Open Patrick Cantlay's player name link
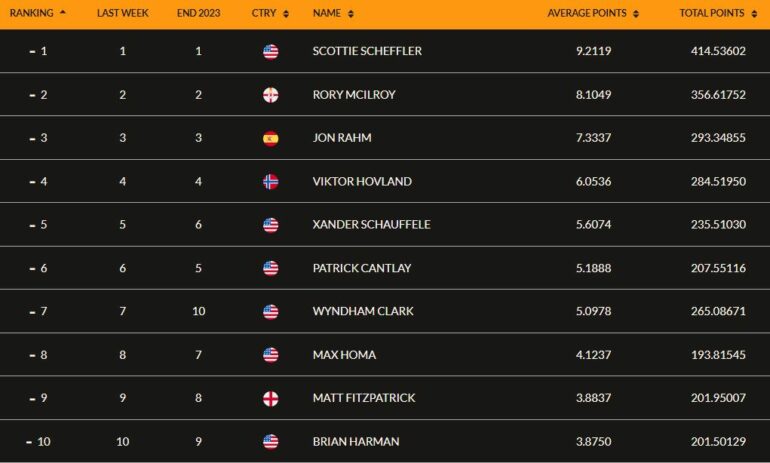 pyautogui.click(x=362, y=268)
